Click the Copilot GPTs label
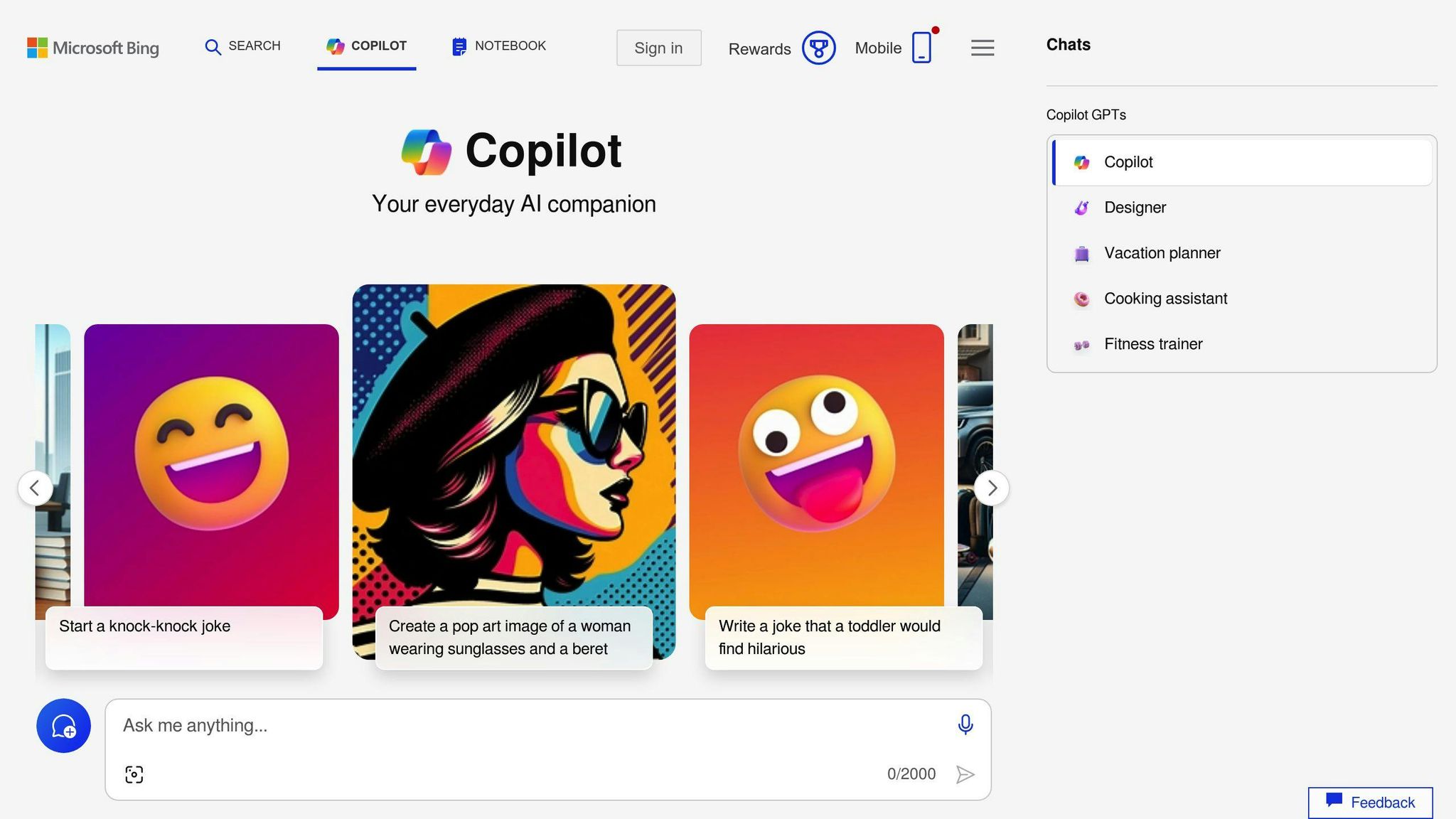The width and height of the screenshot is (1456, 819). tap(1086, 115)
